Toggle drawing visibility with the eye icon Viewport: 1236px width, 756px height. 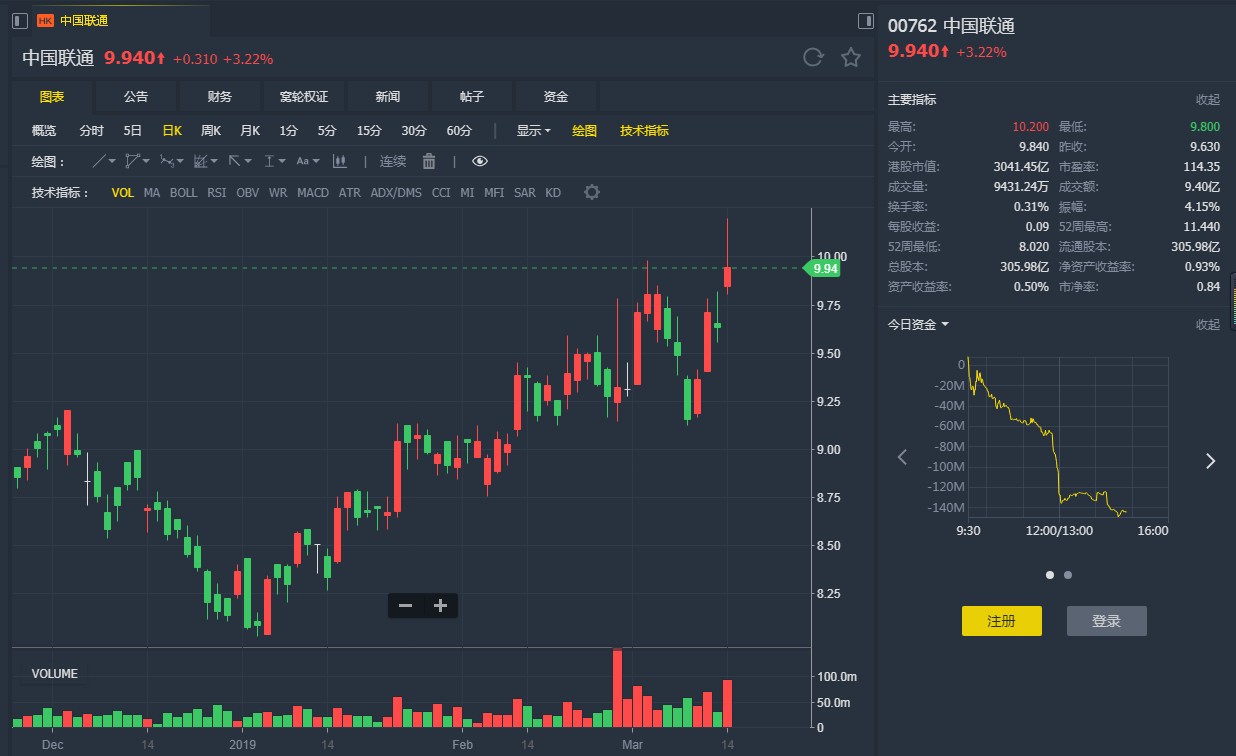pos(480,161)
